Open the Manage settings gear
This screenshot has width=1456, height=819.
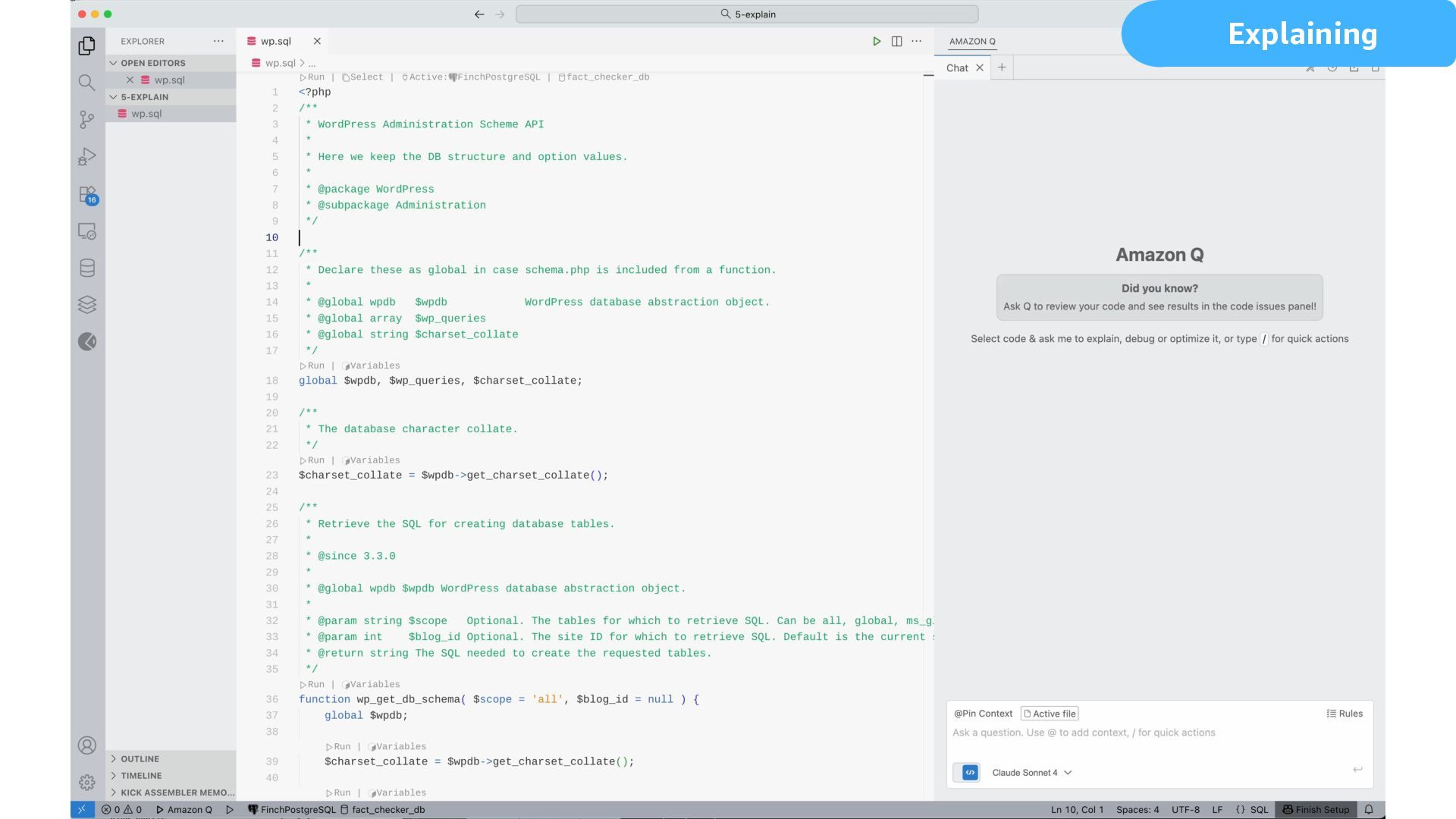86,782
